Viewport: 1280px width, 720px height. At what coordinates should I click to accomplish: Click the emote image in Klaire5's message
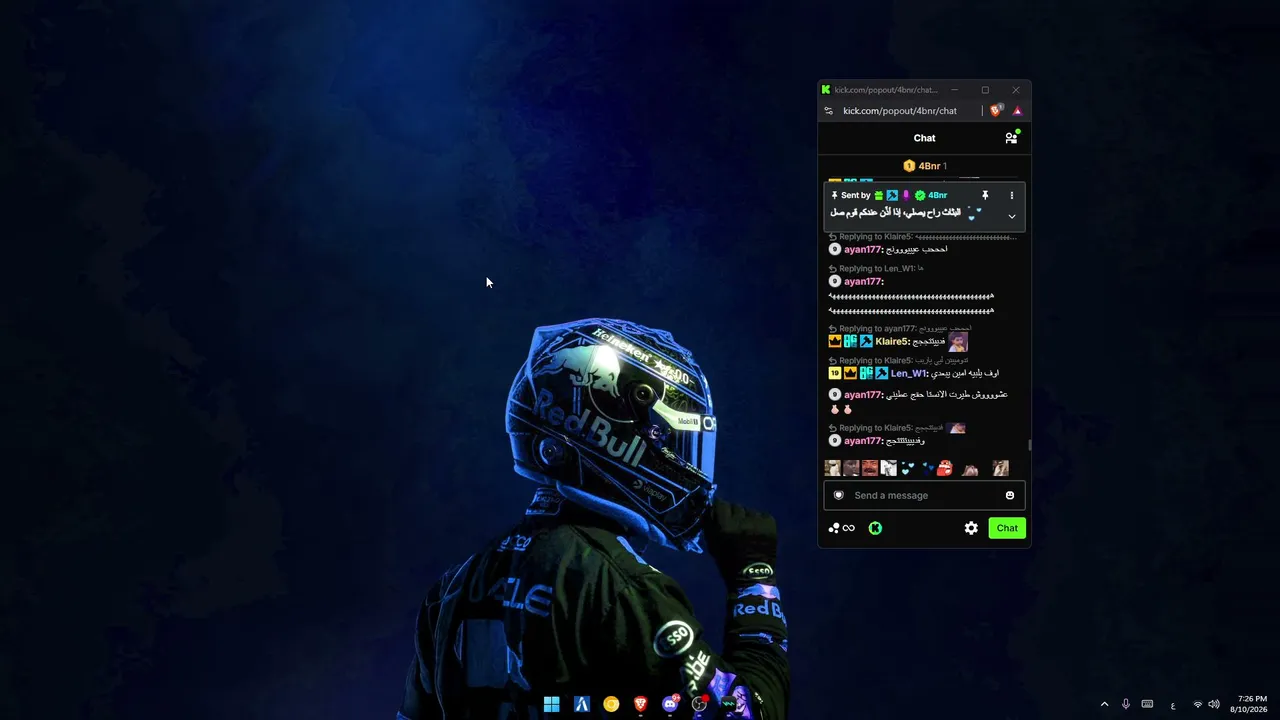(958, 341)
